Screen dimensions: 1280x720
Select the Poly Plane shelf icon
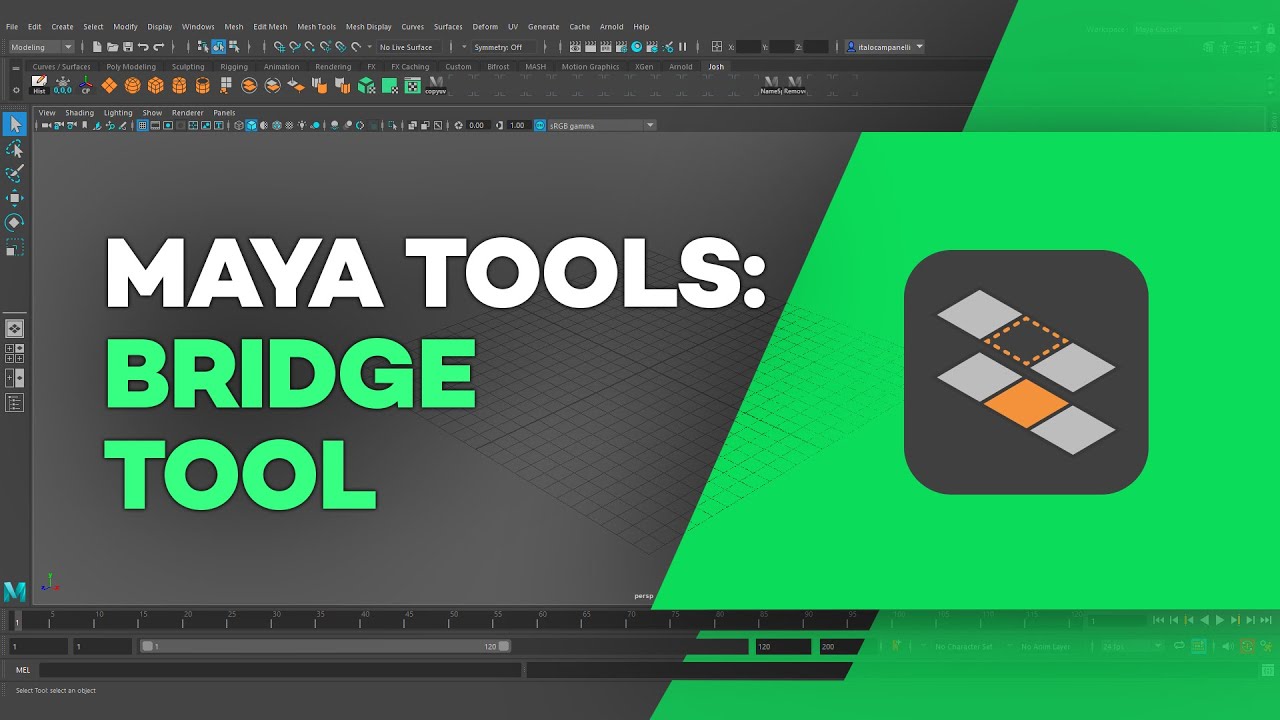(x=109, y=85)
